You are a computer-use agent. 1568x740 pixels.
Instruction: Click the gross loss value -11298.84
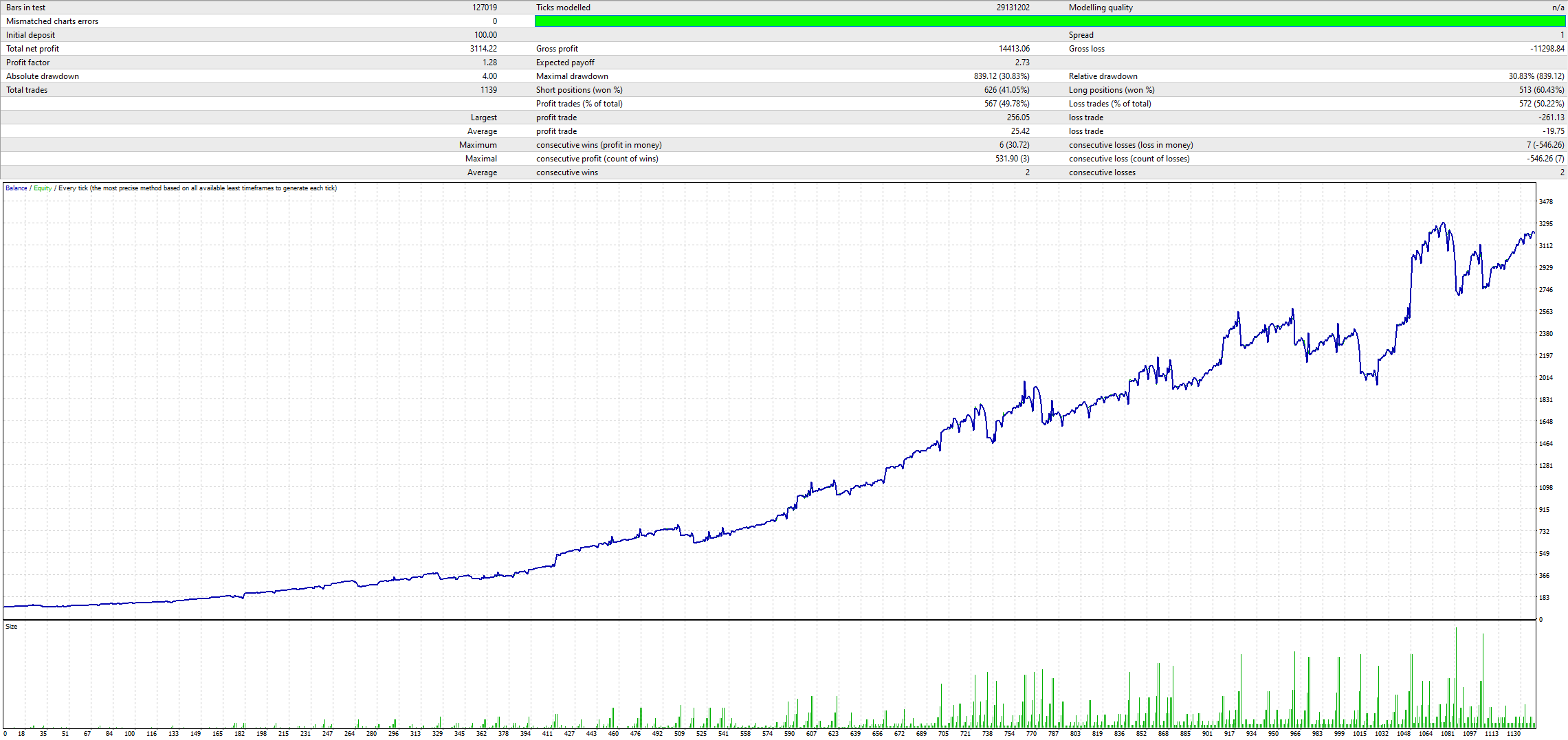tap(1547, 49)
